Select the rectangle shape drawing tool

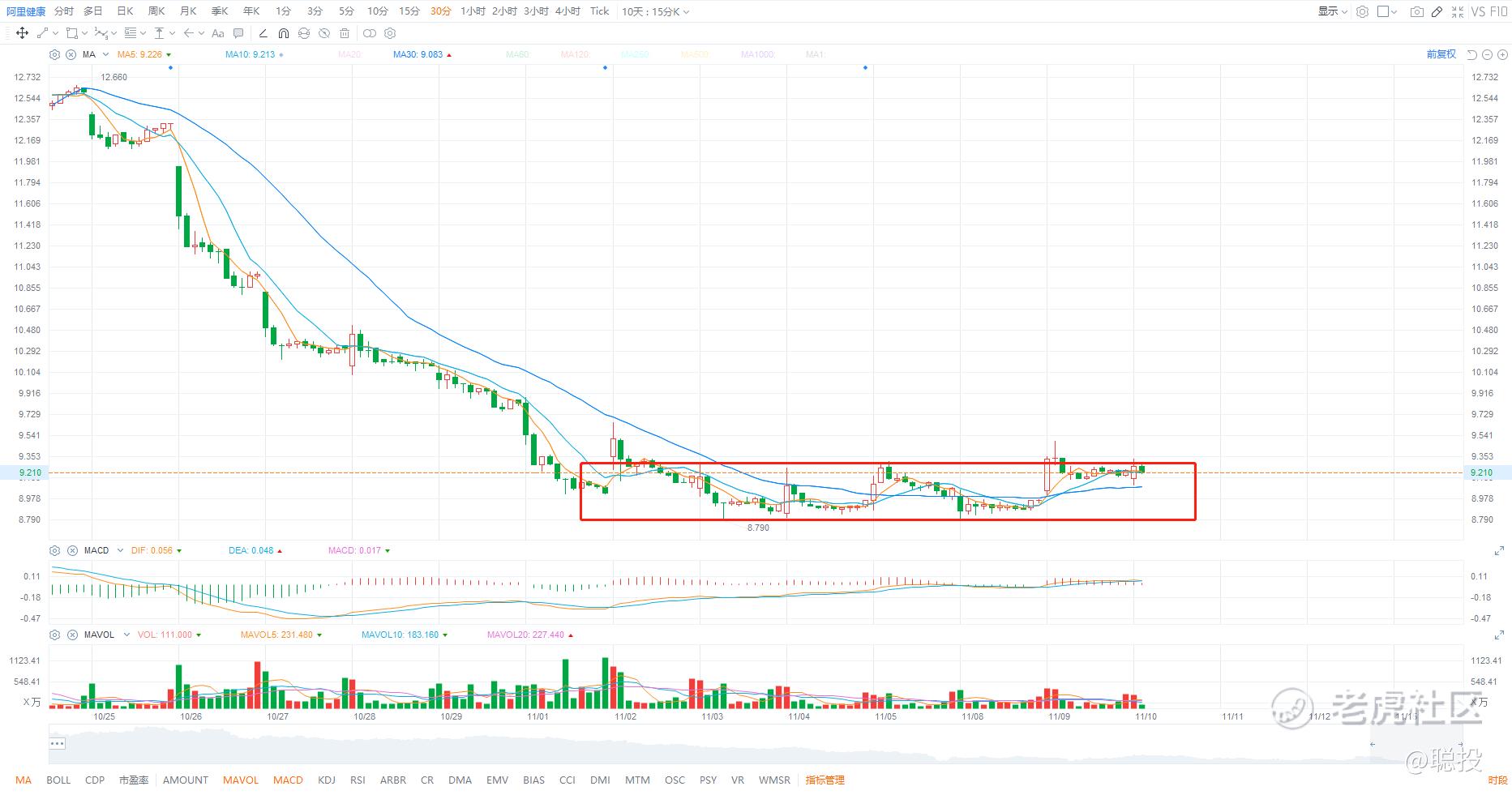pos(72,33)
